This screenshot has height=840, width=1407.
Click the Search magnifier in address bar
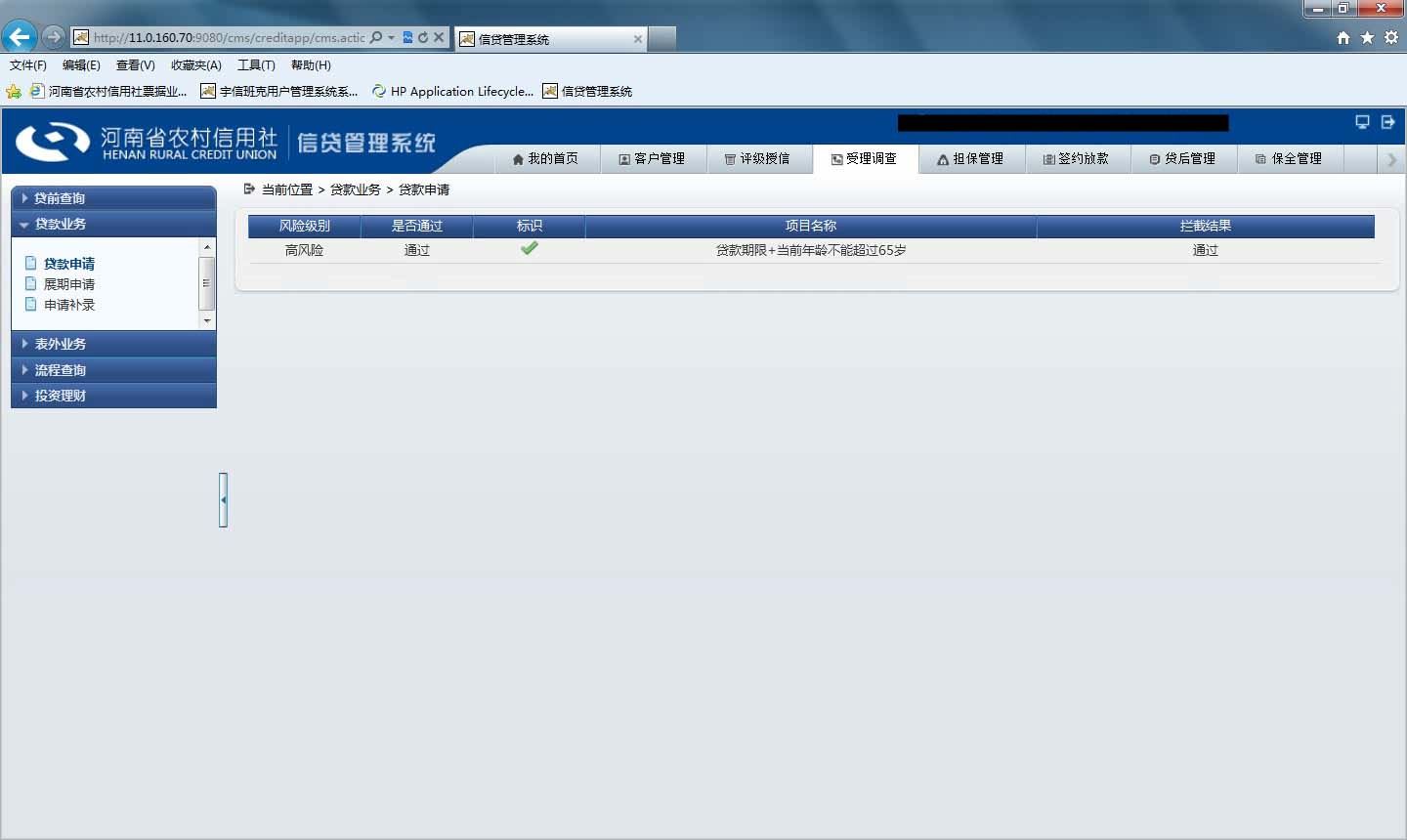point(376,37)
